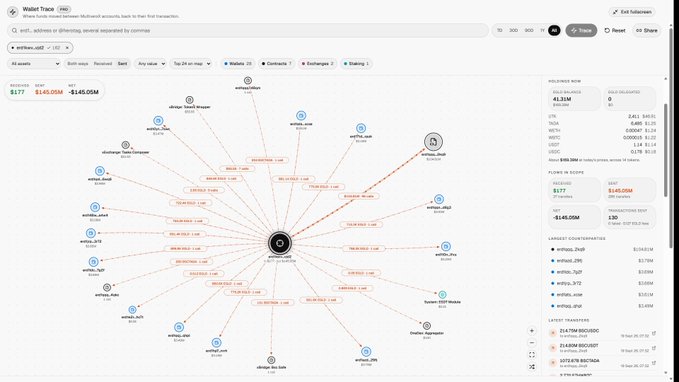Click the traced wallet chip label
The width and height of the screenshot is (679, 382).
30,48
